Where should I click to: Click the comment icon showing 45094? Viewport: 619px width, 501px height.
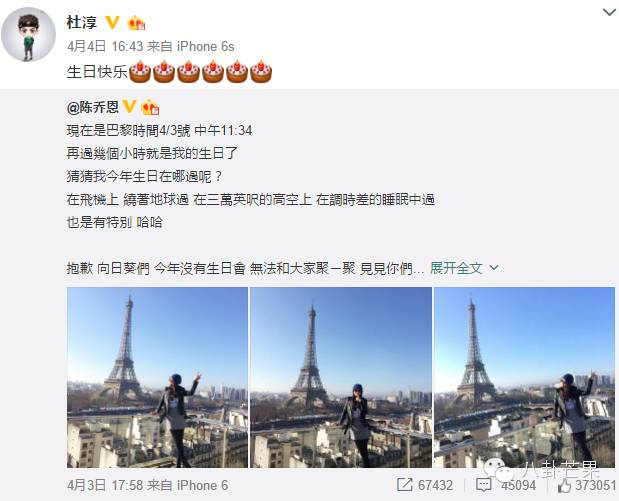(x=484, y=485)
